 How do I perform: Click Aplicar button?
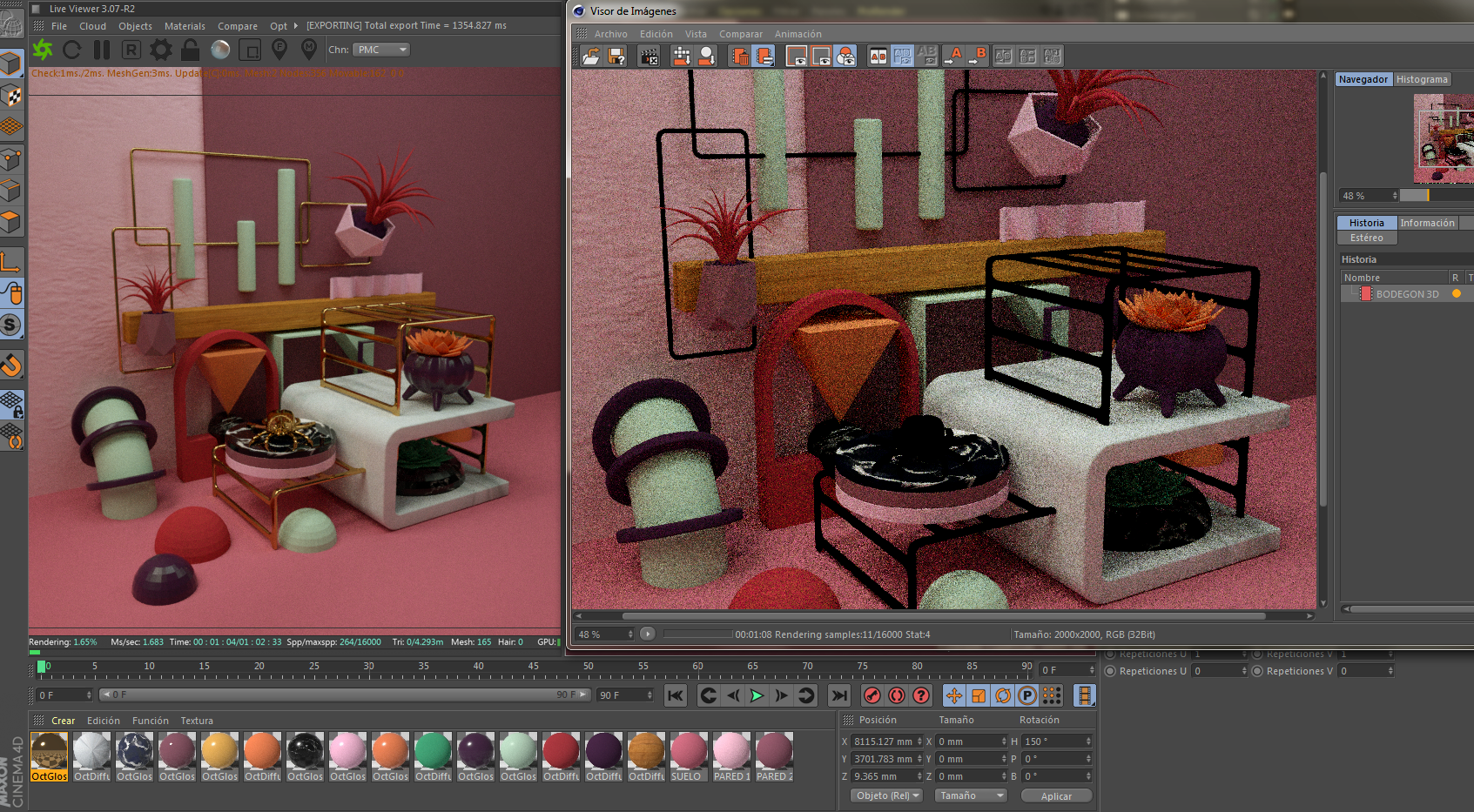(1056, 796)
